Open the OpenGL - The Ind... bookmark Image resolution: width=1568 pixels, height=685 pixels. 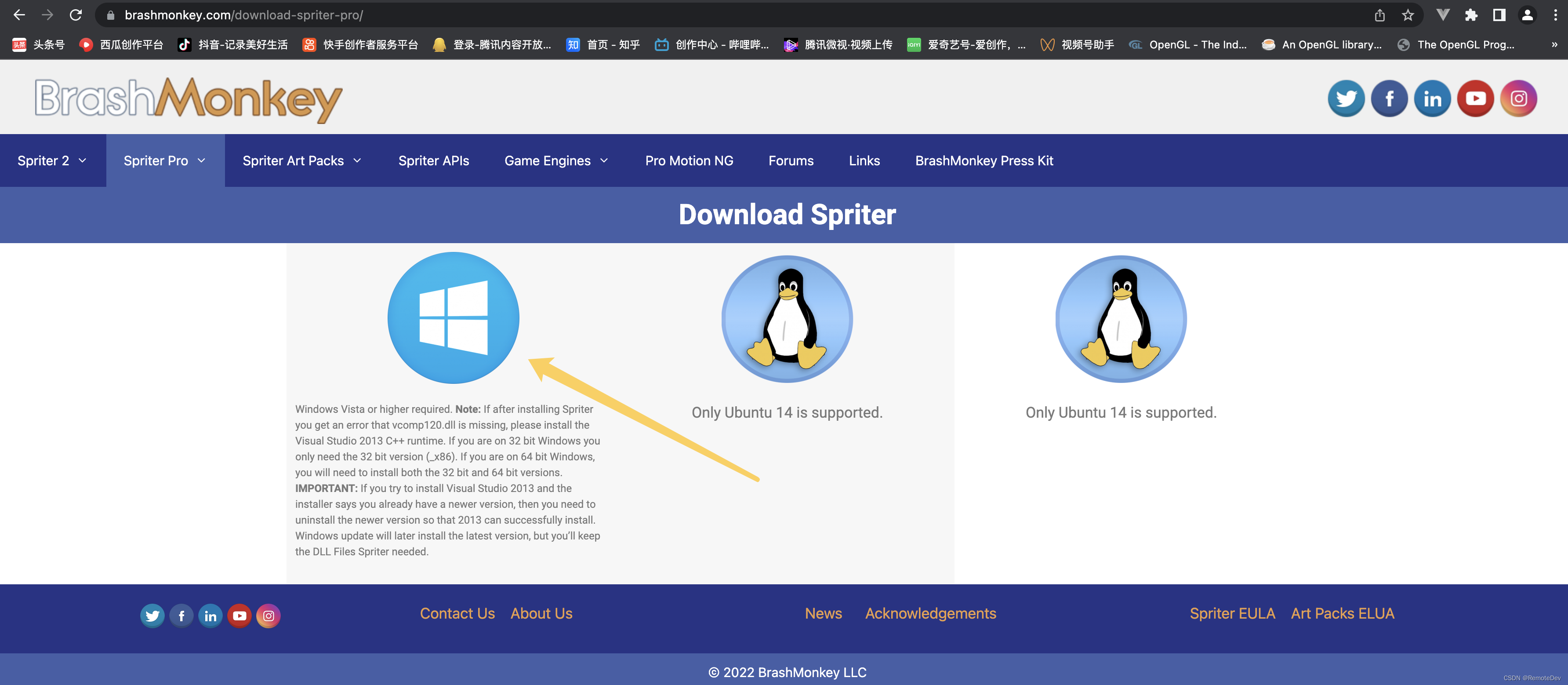pyautogui.click(x=1187, y=44)
